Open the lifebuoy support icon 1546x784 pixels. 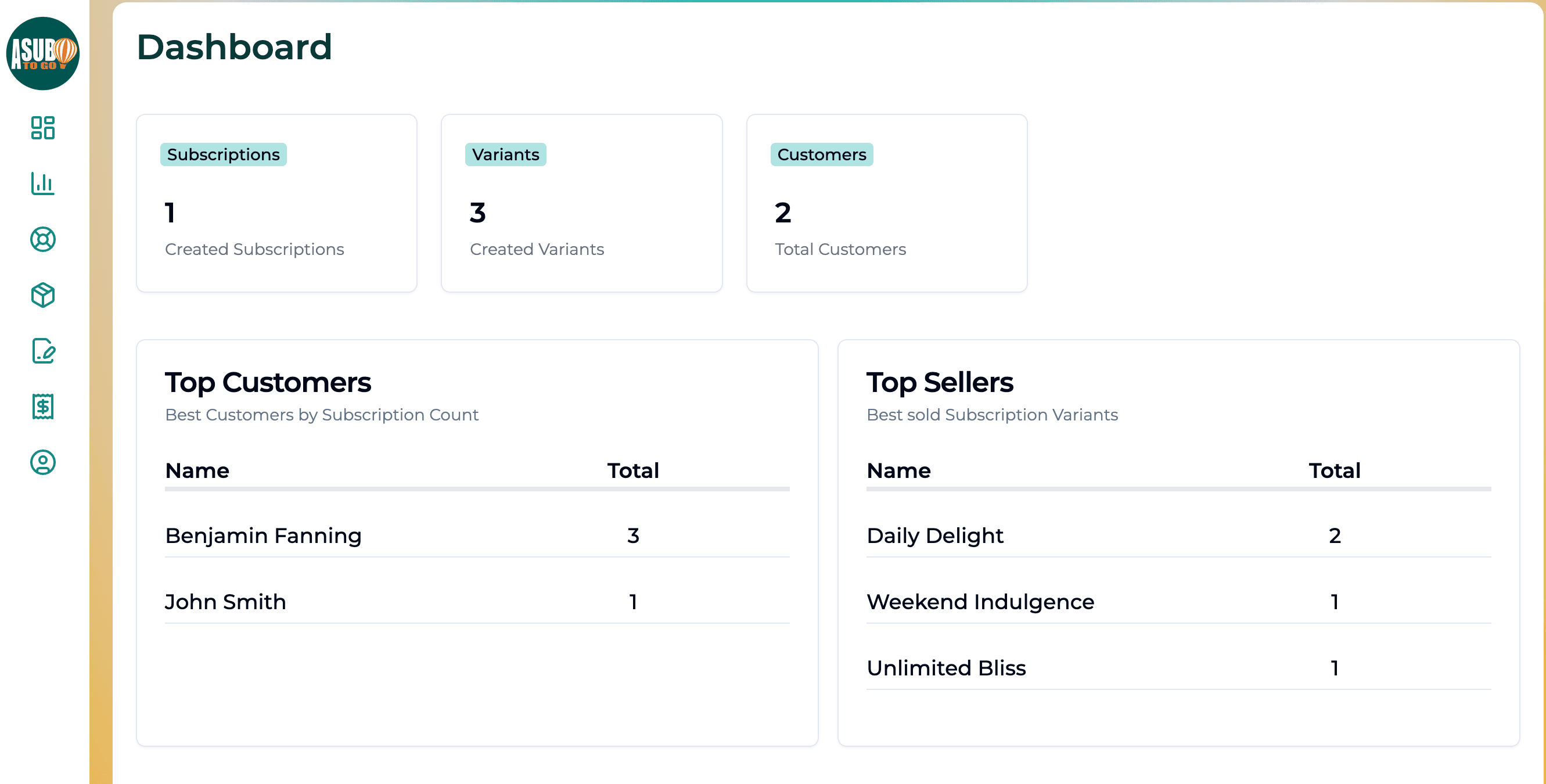42,239
